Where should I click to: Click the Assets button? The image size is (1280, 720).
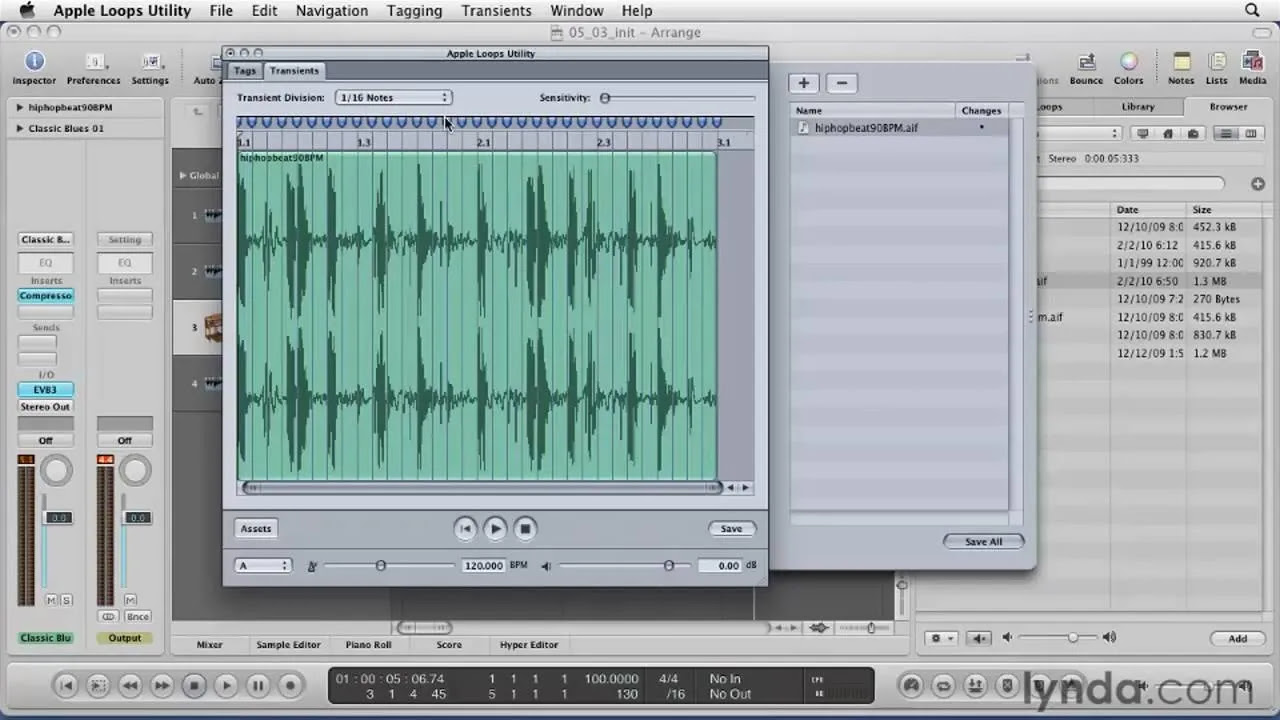pos(256,529)
